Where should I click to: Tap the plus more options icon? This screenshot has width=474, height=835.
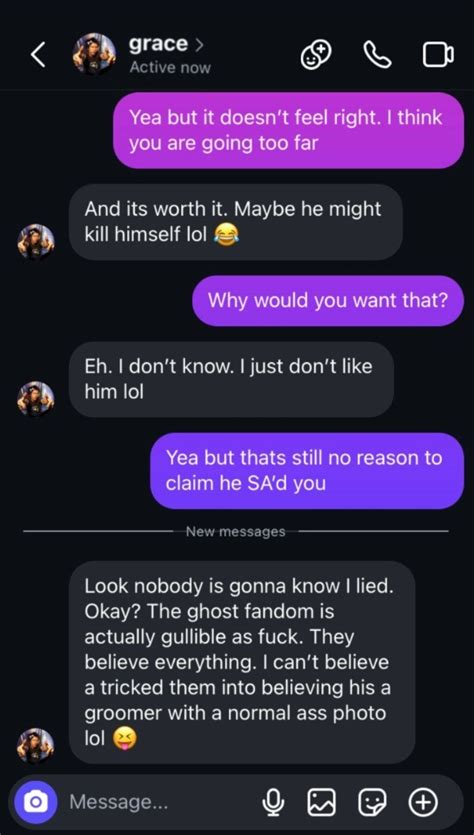coord(423,801)
